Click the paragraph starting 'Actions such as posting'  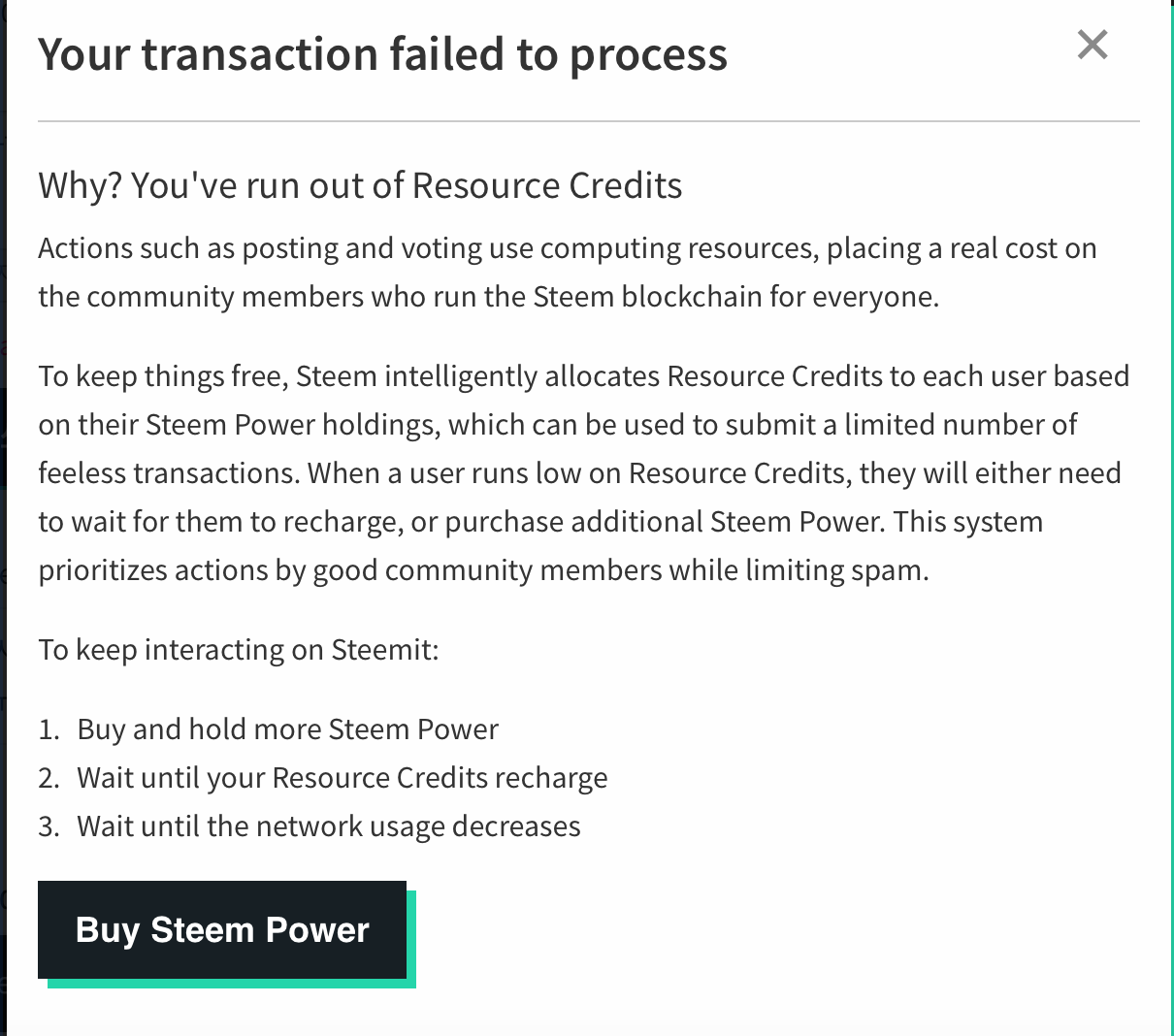coord(568,273)
